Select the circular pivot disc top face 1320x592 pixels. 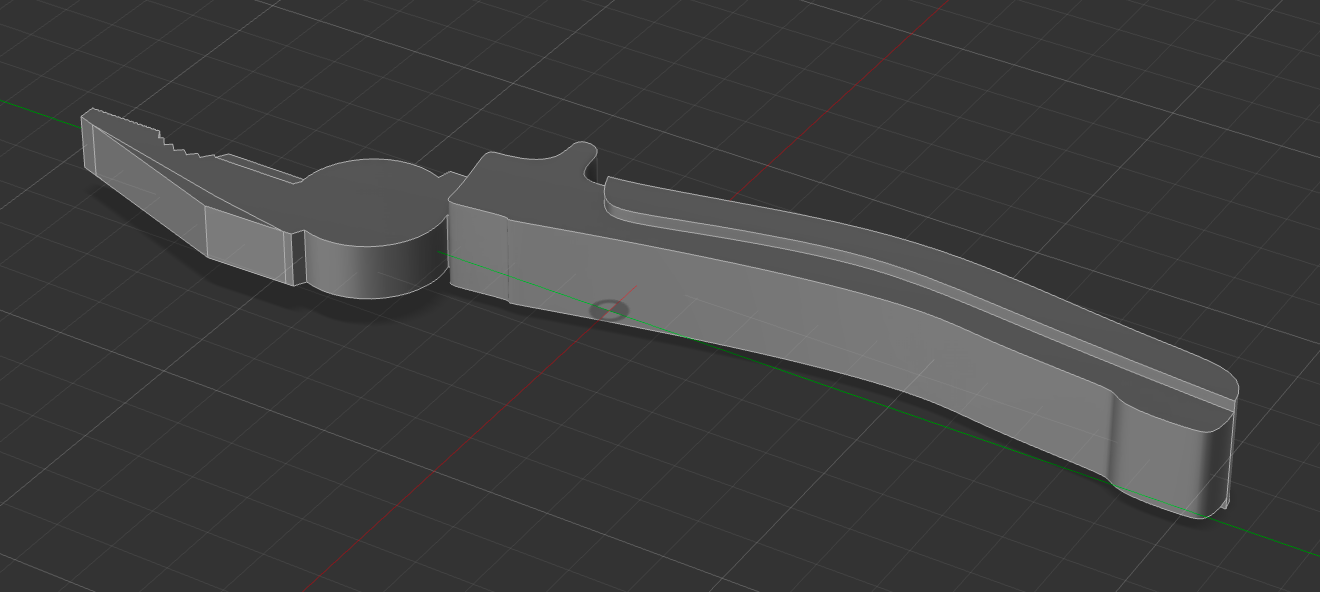(372, 199)
